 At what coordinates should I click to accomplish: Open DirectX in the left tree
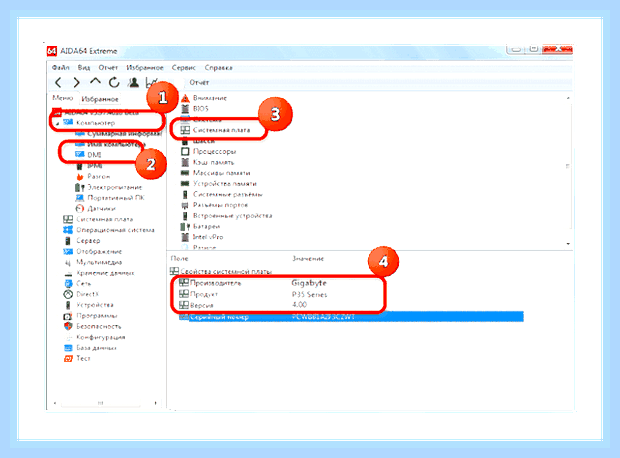[87, 294]
